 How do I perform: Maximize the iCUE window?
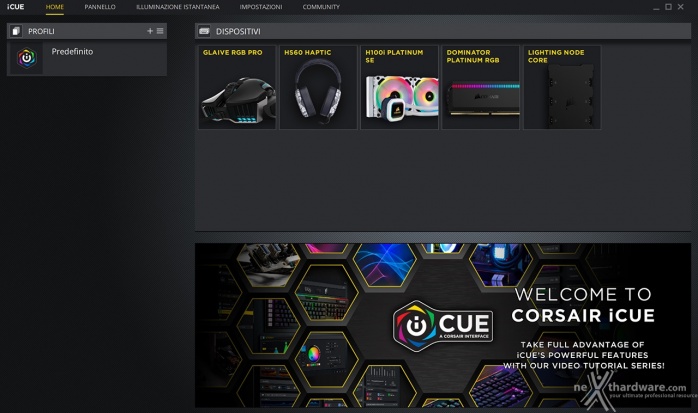pyautogui.click(x=668, y=7)
